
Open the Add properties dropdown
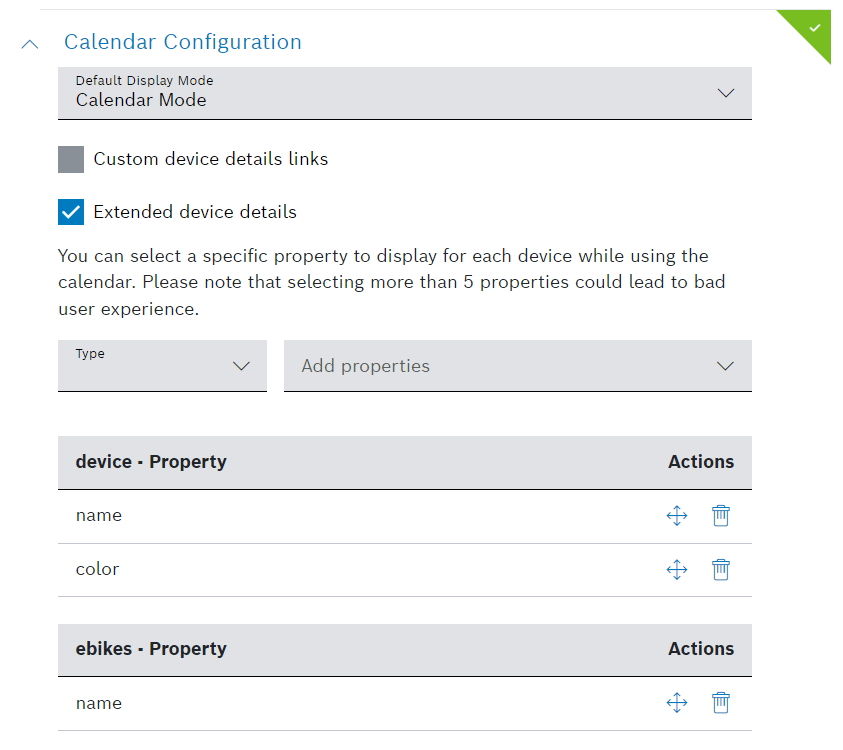coord(517,365)
